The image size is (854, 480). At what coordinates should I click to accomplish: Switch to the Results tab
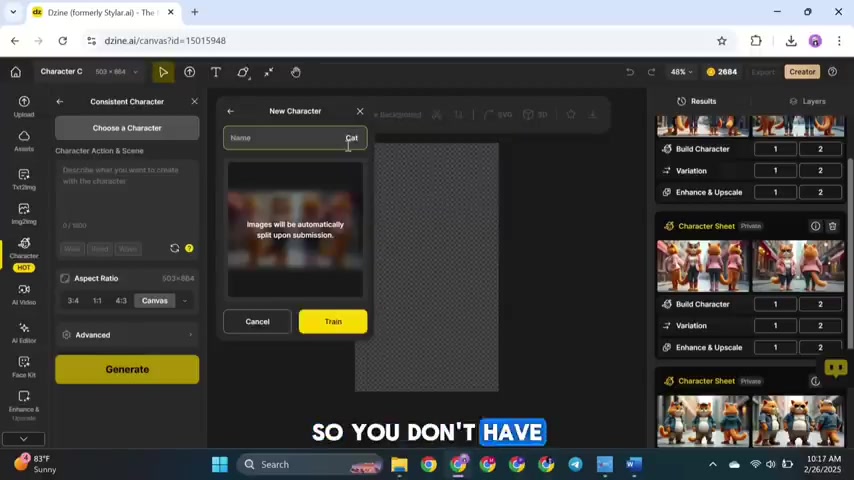tap(697, 101)
